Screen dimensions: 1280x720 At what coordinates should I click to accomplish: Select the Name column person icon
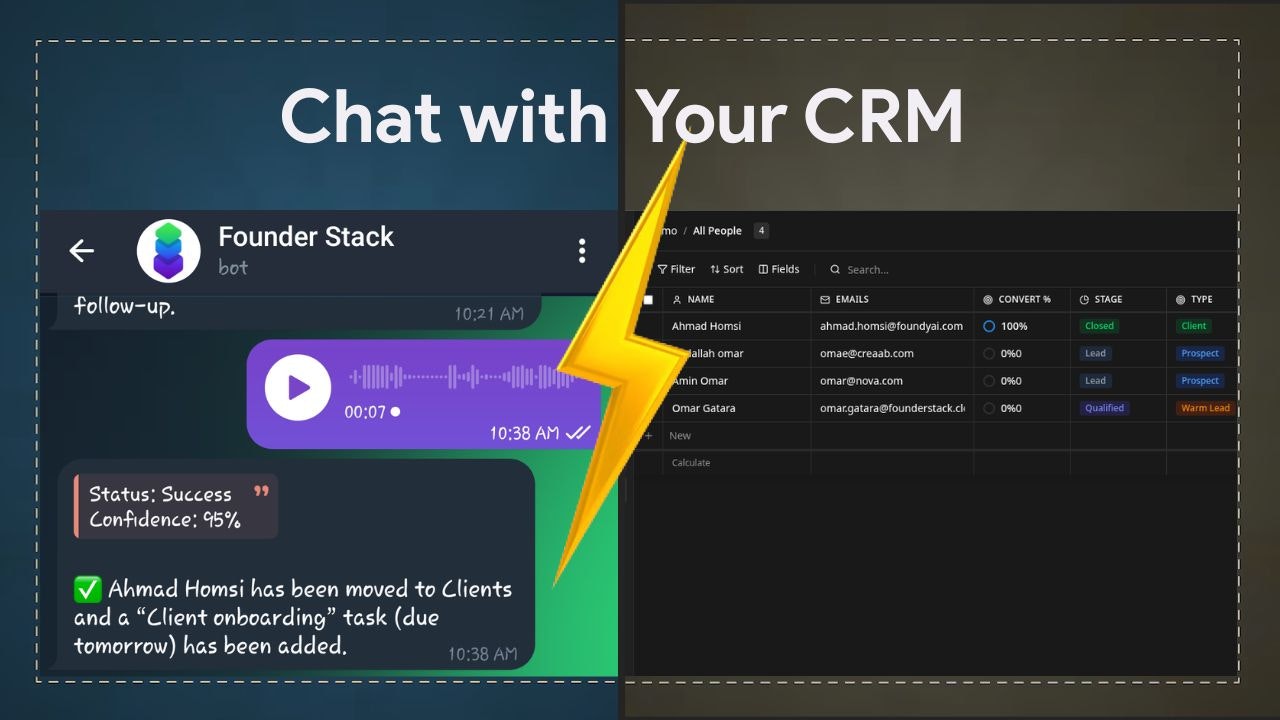pos(677,299)
